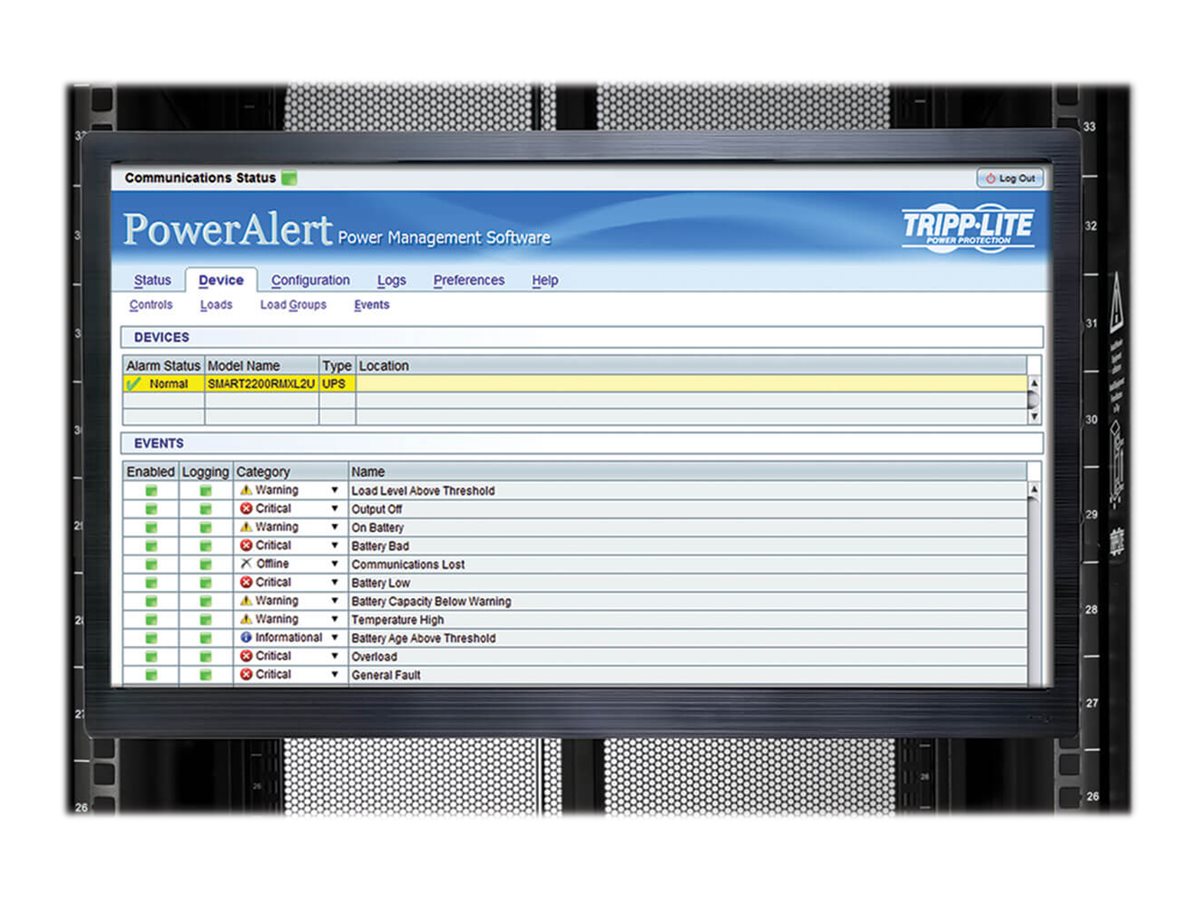Viewport: 1200px width, 900px height.
Task: Open the Logs tab
Action: coord(391,281)
